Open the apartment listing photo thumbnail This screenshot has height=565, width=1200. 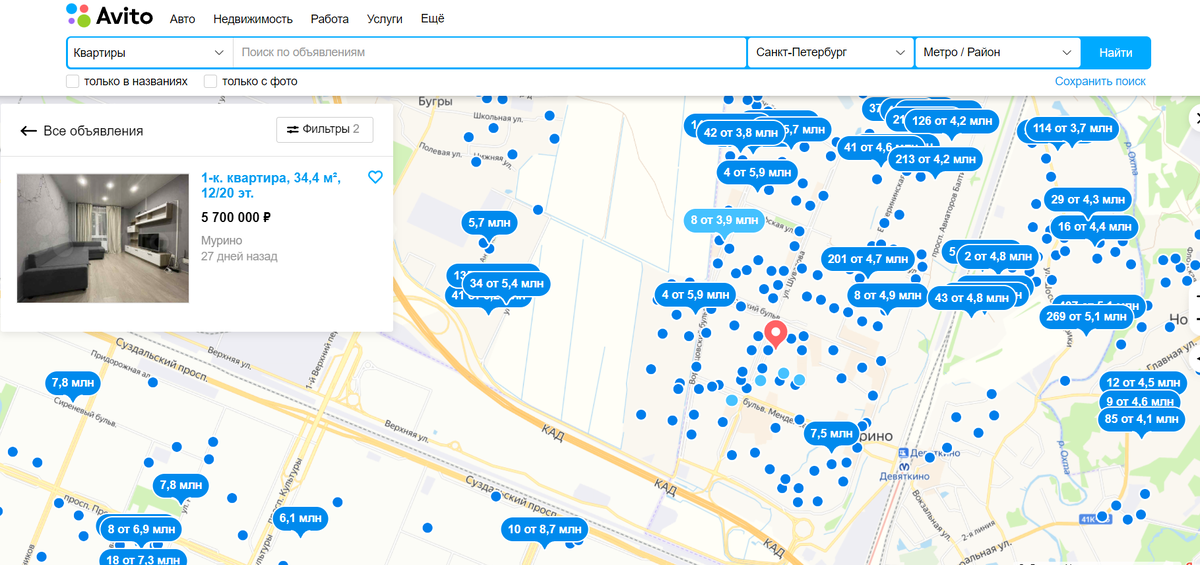103,238
